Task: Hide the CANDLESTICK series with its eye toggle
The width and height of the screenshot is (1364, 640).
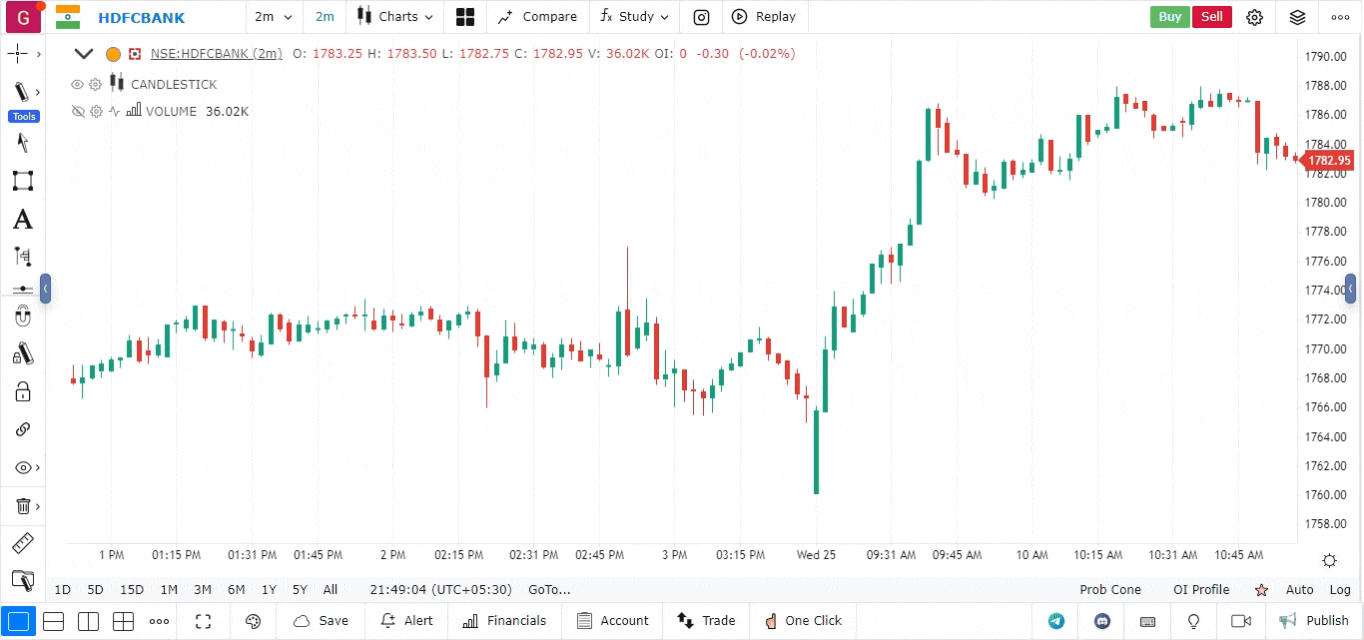Action: (x=77, y=84)
